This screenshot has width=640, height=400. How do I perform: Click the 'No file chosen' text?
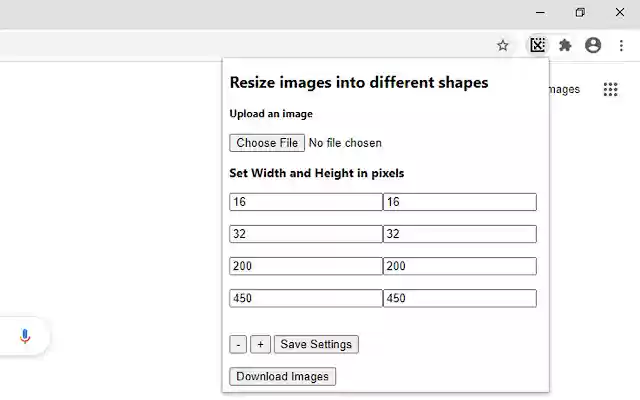click(x=345, y=143)
